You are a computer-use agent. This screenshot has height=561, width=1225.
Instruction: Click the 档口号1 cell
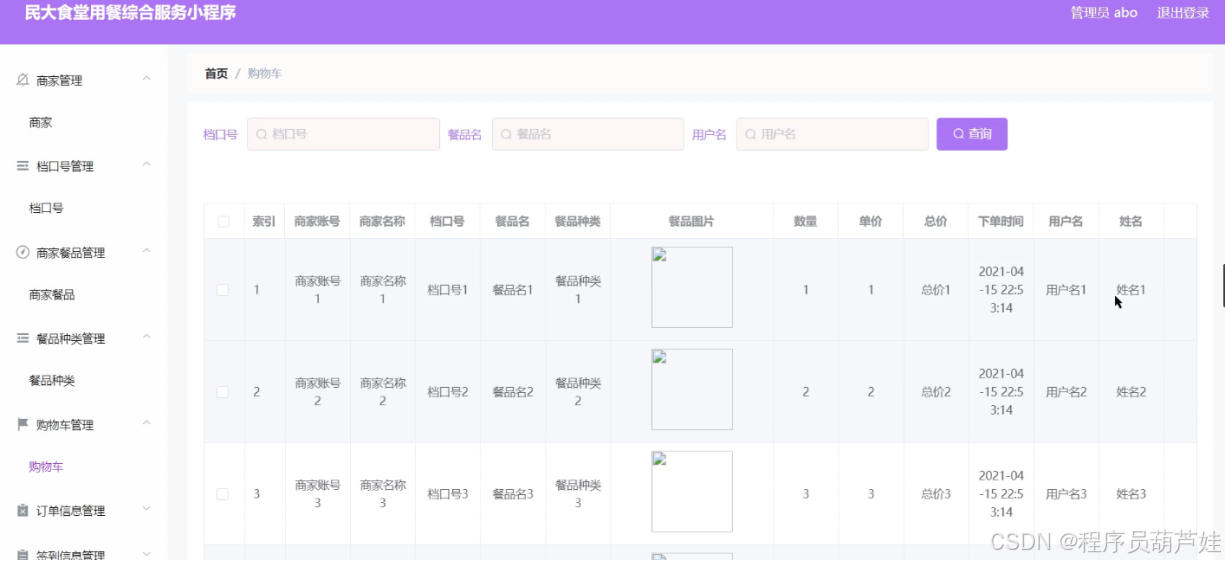(448, 290)
